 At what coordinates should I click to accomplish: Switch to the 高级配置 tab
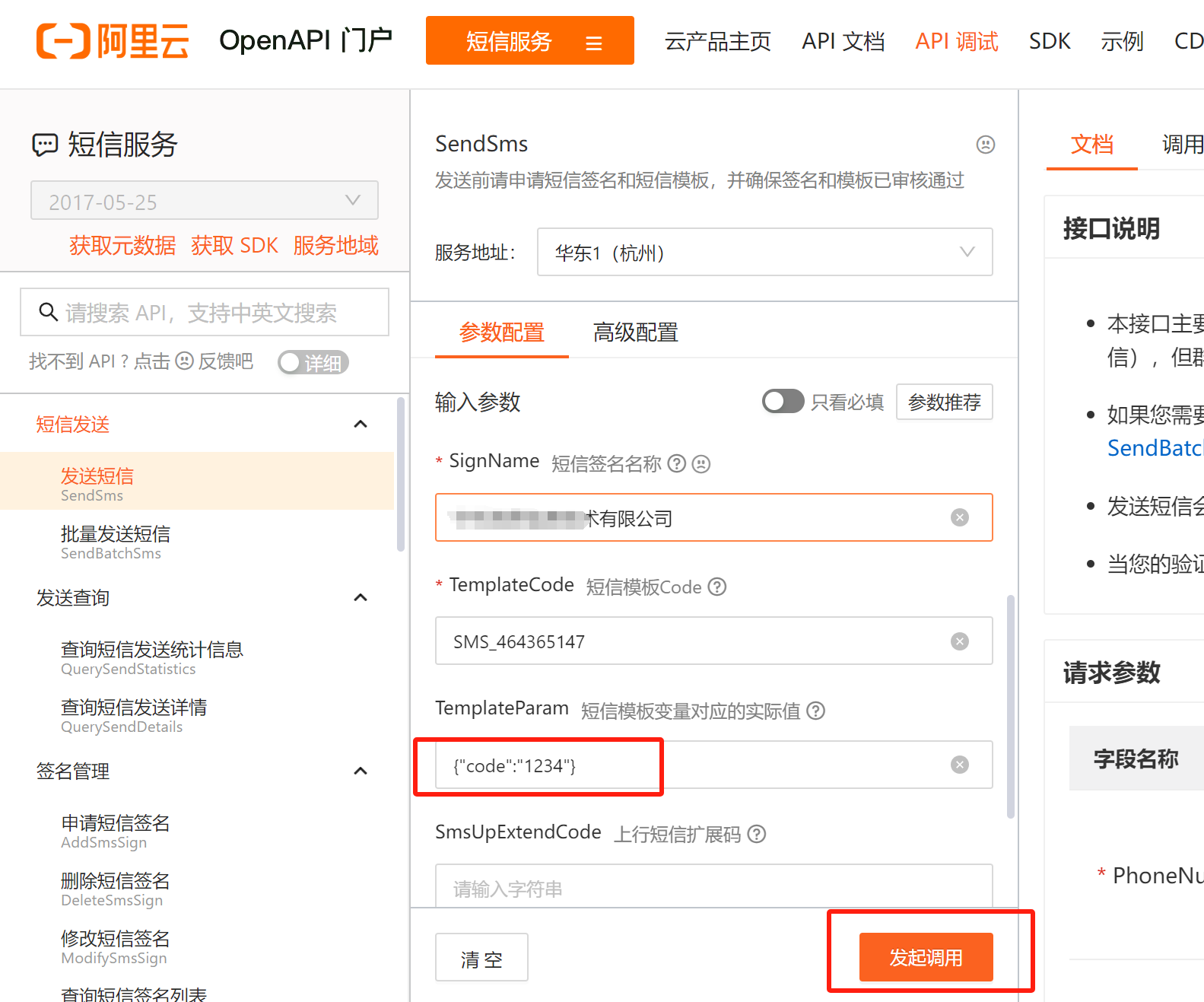pyautogui.click(x=635, y=332)
